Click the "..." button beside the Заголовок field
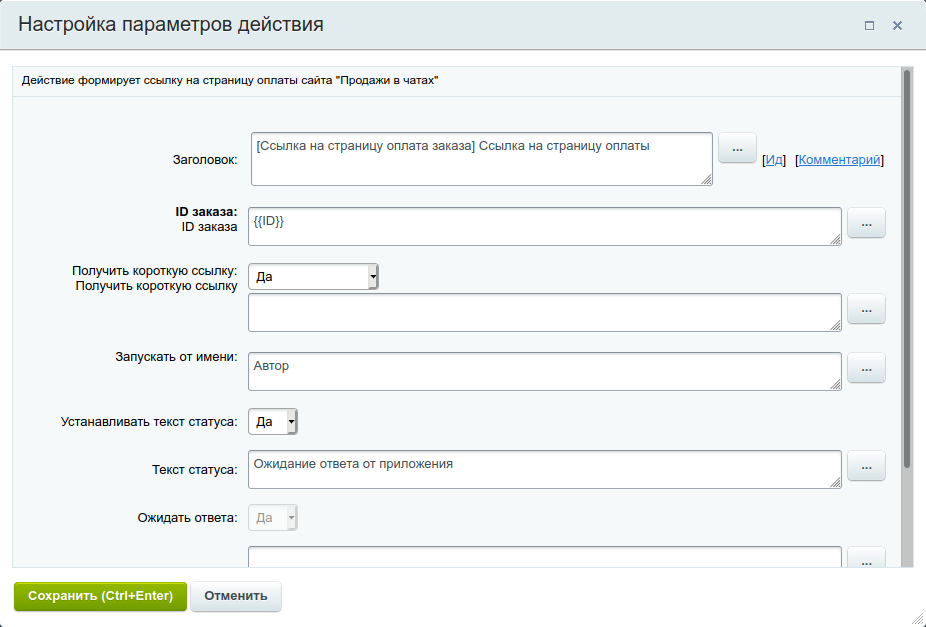The height and width of the screenshot is (627, 926). point(737,148)
